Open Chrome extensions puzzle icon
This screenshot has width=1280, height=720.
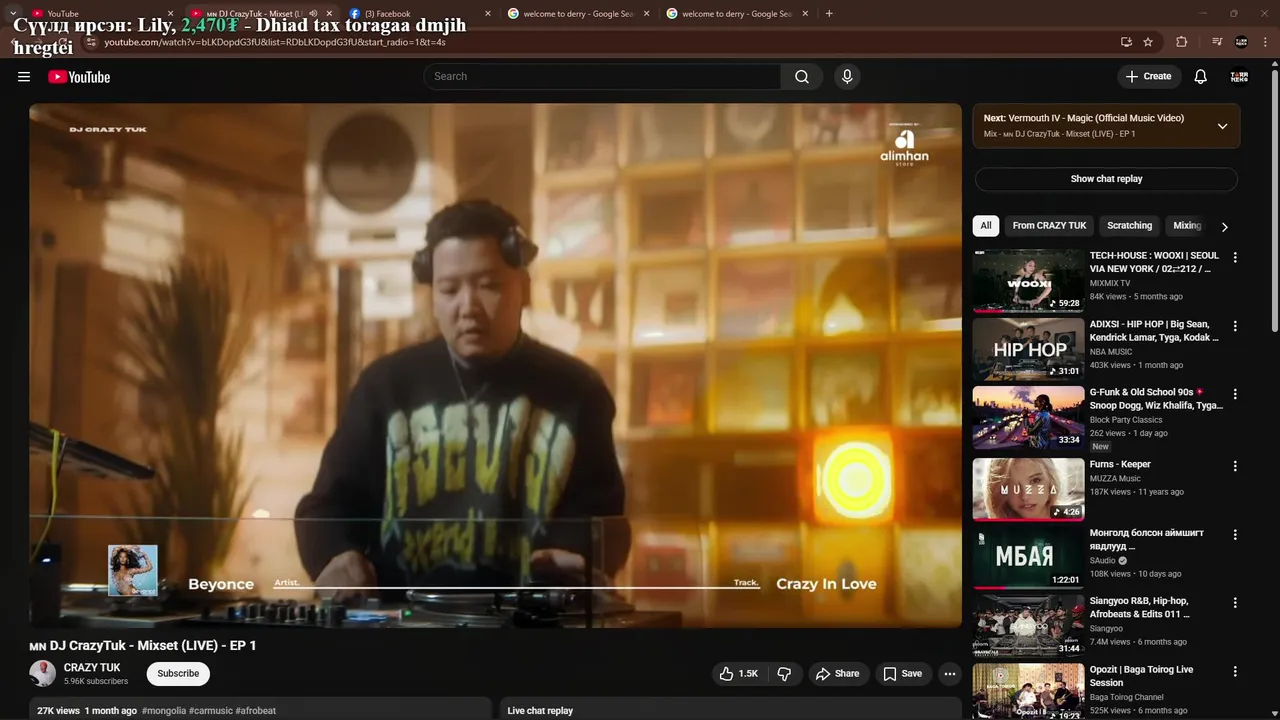click(x=1182, y=42)
